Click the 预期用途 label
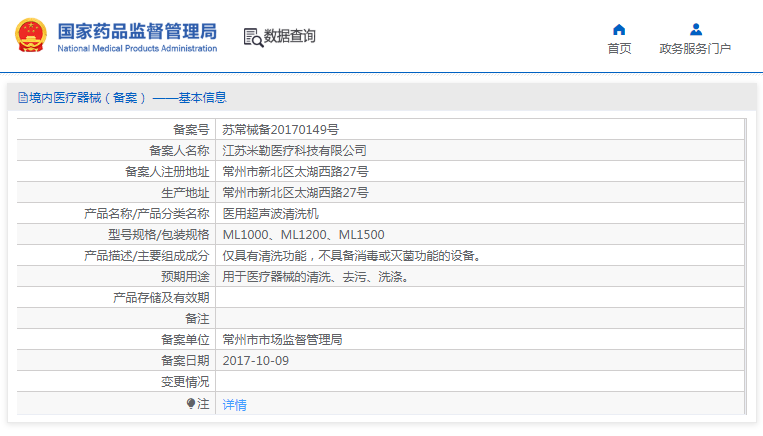 185,276
